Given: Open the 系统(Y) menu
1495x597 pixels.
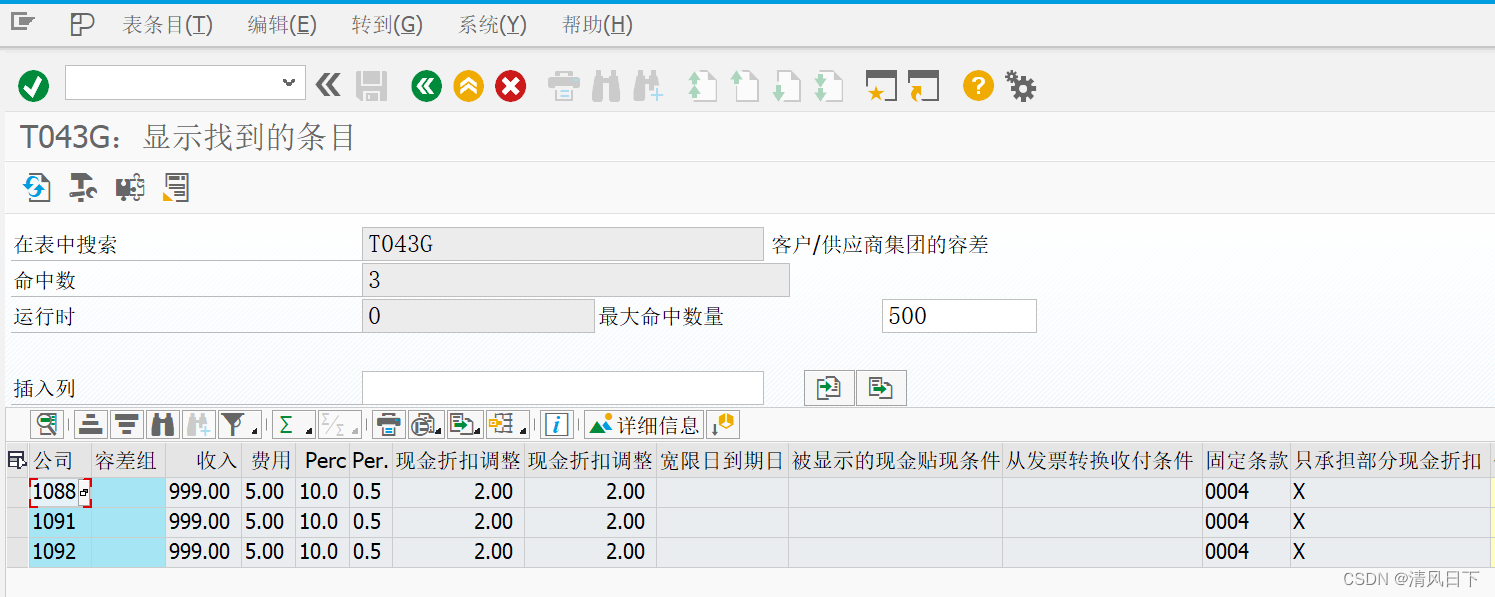Looking at the screenshot, I should click(491, 24).
